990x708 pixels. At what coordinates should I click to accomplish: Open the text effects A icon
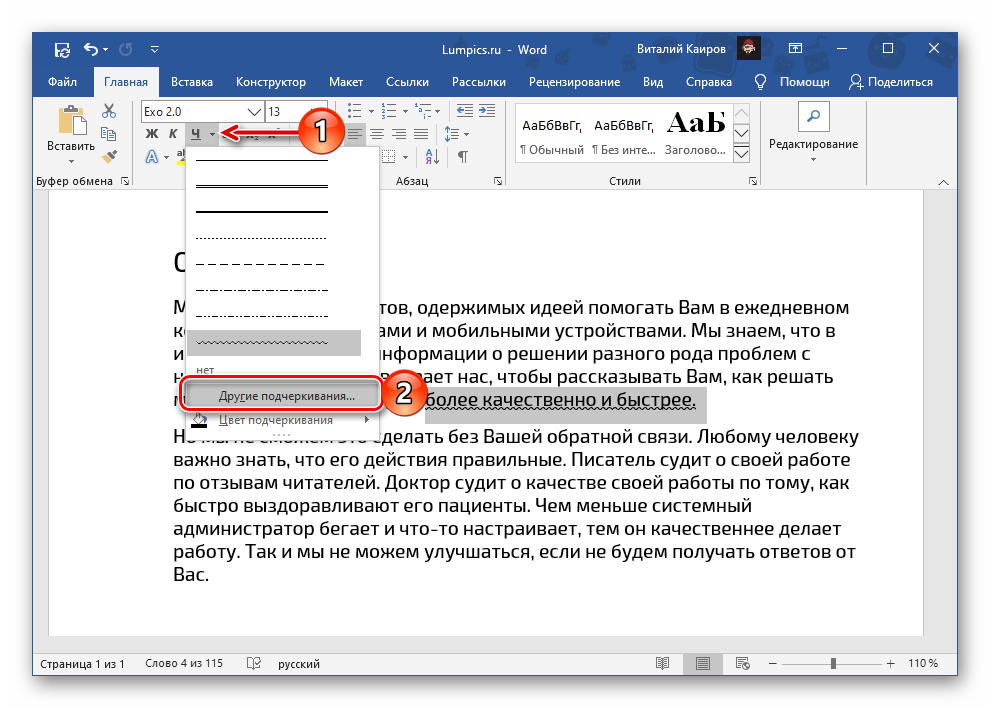coord(152,157)
